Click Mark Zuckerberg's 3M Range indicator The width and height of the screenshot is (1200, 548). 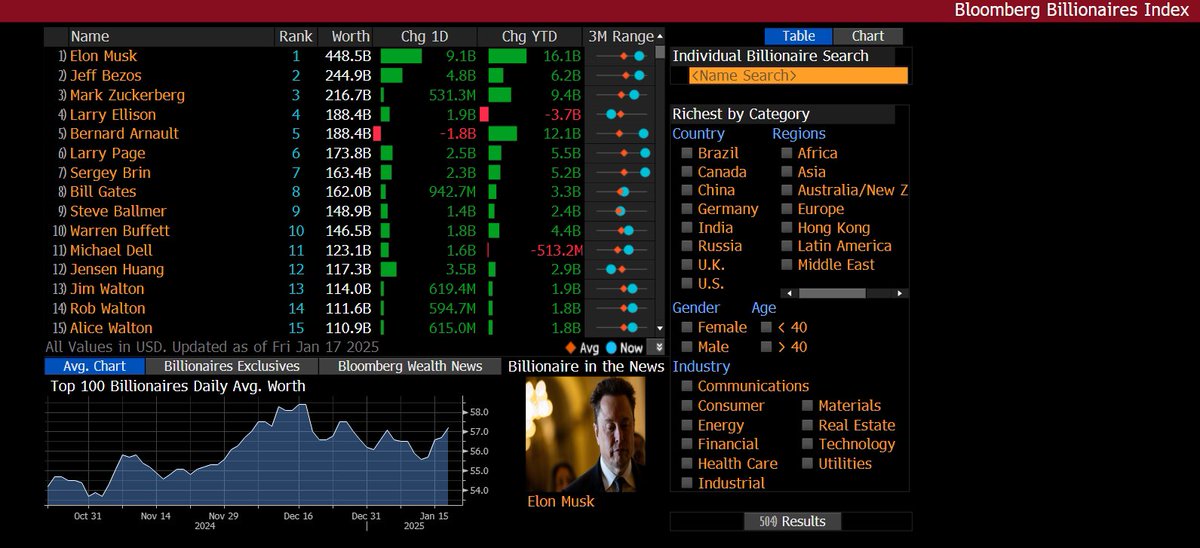[x=620, y=95]
